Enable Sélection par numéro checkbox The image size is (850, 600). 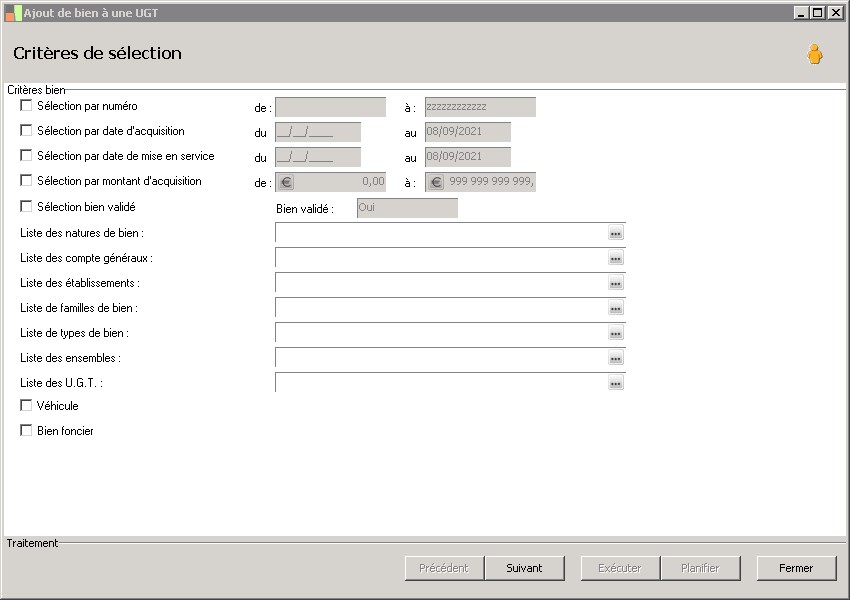coord(26,106)
